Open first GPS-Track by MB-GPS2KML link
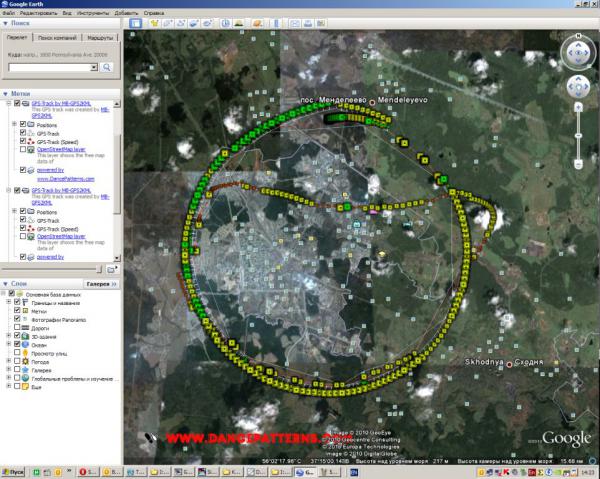 pyautogui.click(x=61, y=103)
